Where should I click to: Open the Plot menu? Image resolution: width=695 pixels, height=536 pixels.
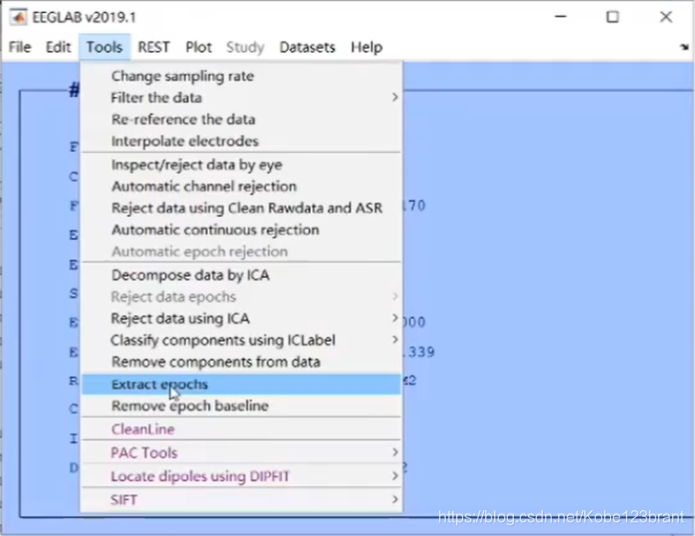[199, 47]
